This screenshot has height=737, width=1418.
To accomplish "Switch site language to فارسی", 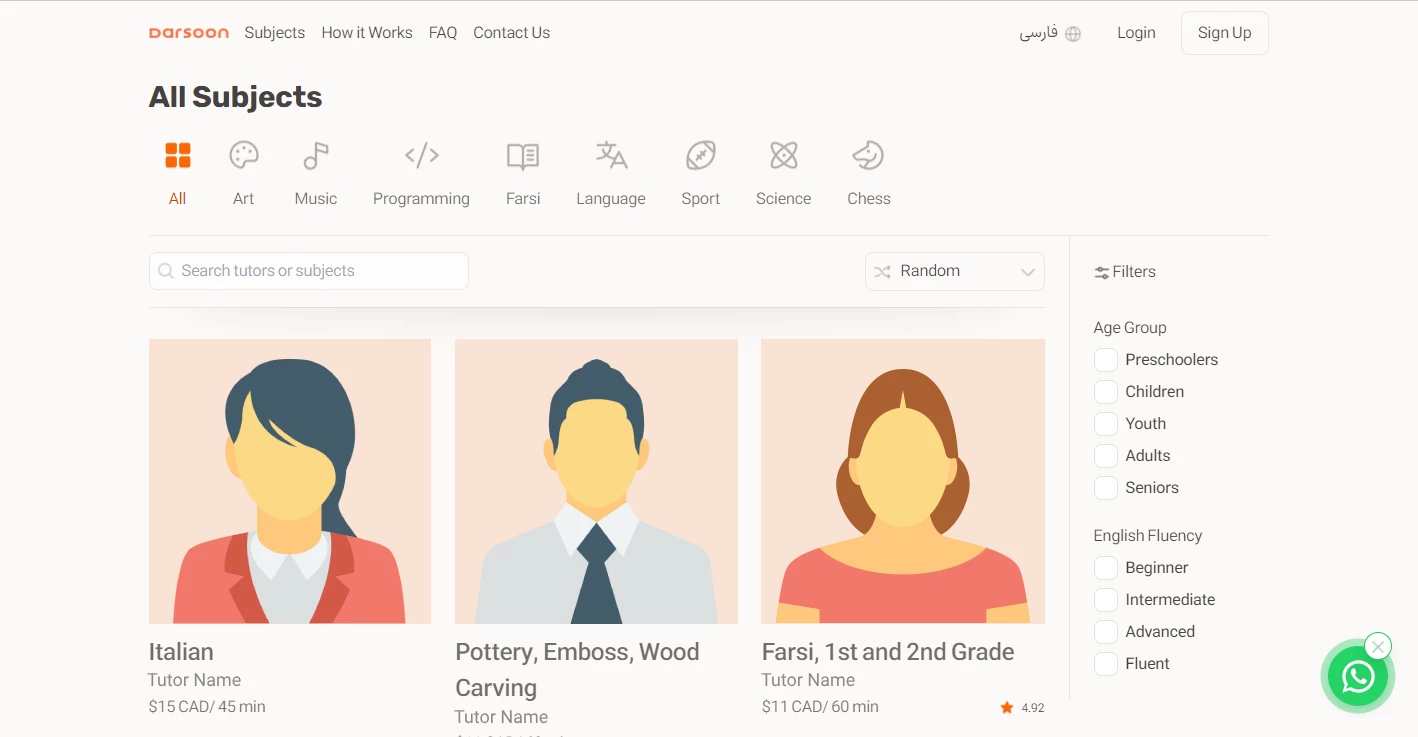I will pos(1039,33).
